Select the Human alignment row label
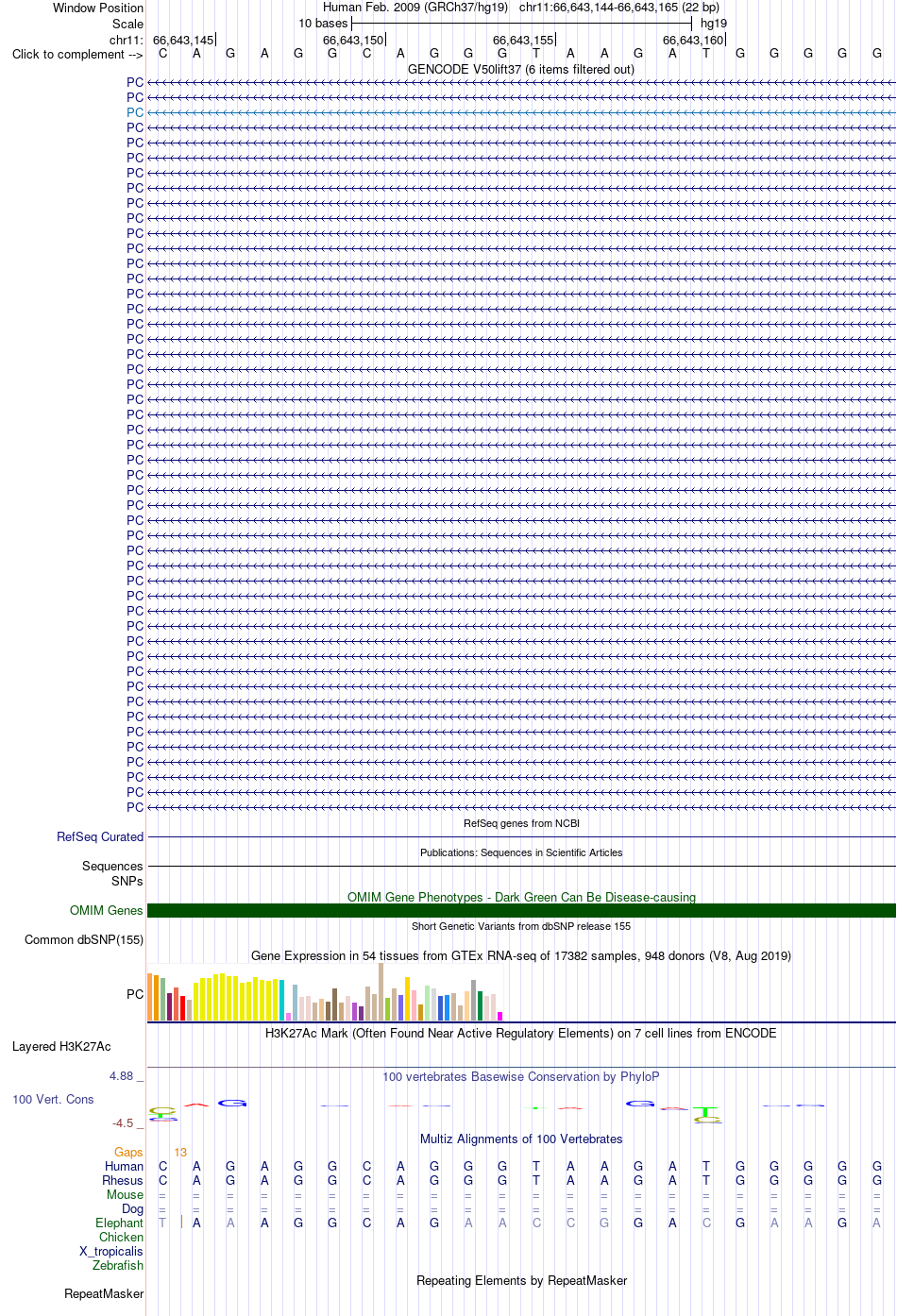The image size is (897, 1316). [x=124, y=1166]
